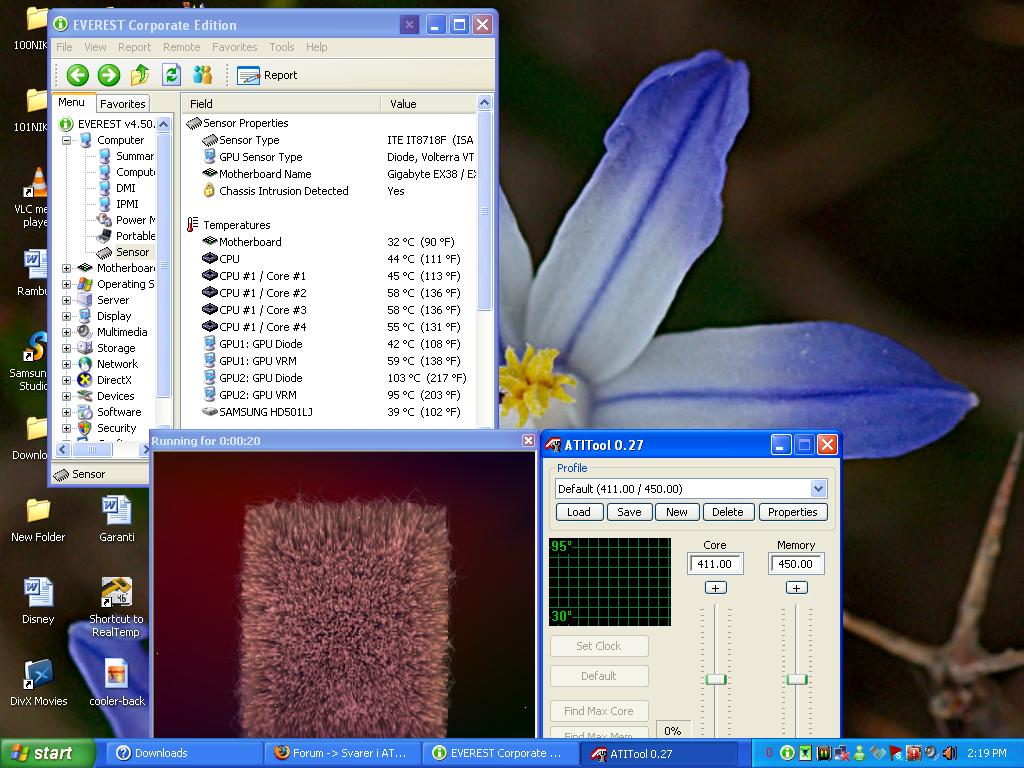Viewport: 1024px width, 768px height.
Task: Click the Refresh icon in EVEREST toolbar
Action: pos(171,75)
